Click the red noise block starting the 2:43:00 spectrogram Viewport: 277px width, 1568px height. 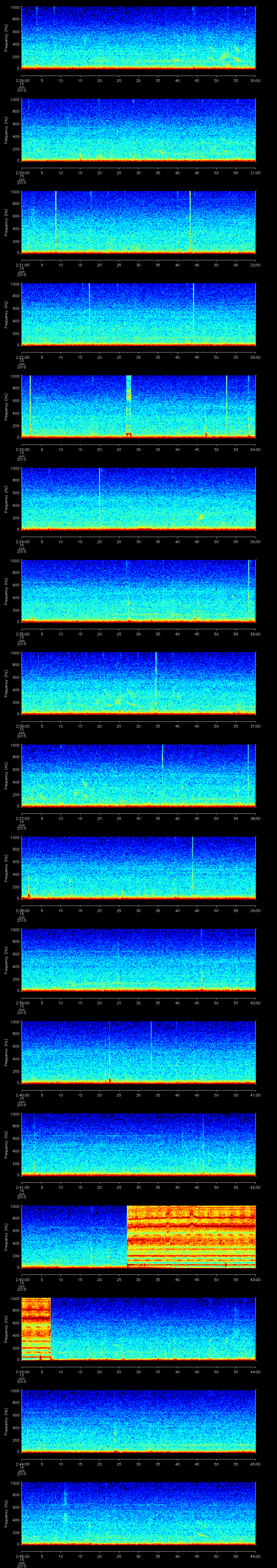pyautogui.click(x=36, y=1328)
